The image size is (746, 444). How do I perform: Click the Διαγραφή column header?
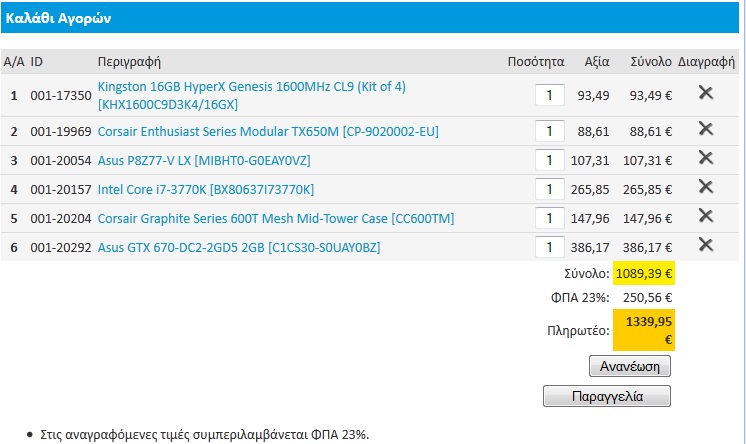point(707,61)
